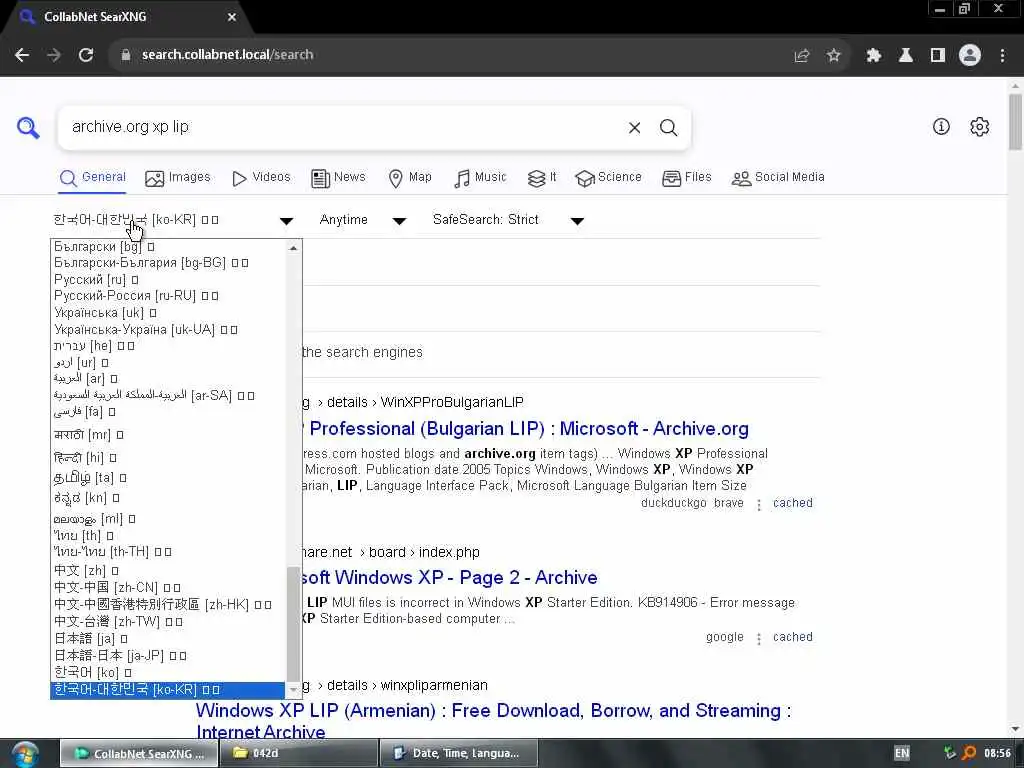Viewport: 1024px width, 768px height.
Task: Click the browser forward arrow
Action: (54, 55)
